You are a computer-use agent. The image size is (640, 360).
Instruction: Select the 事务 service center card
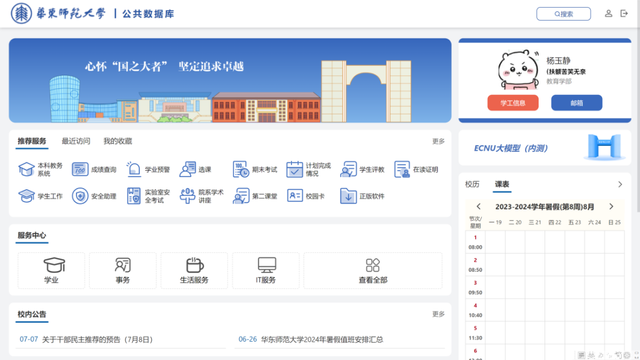click(122, 270)
